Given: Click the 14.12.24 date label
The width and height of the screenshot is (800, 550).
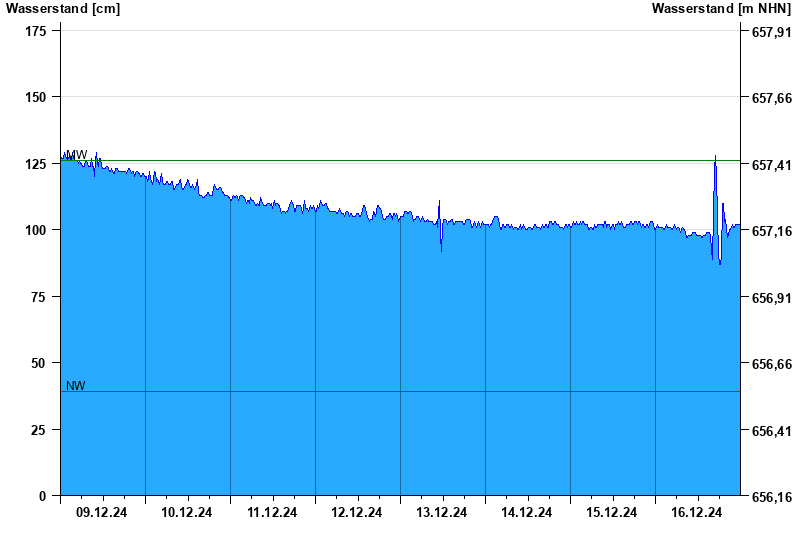Looking at the screenshot, I should pos(526,512).
